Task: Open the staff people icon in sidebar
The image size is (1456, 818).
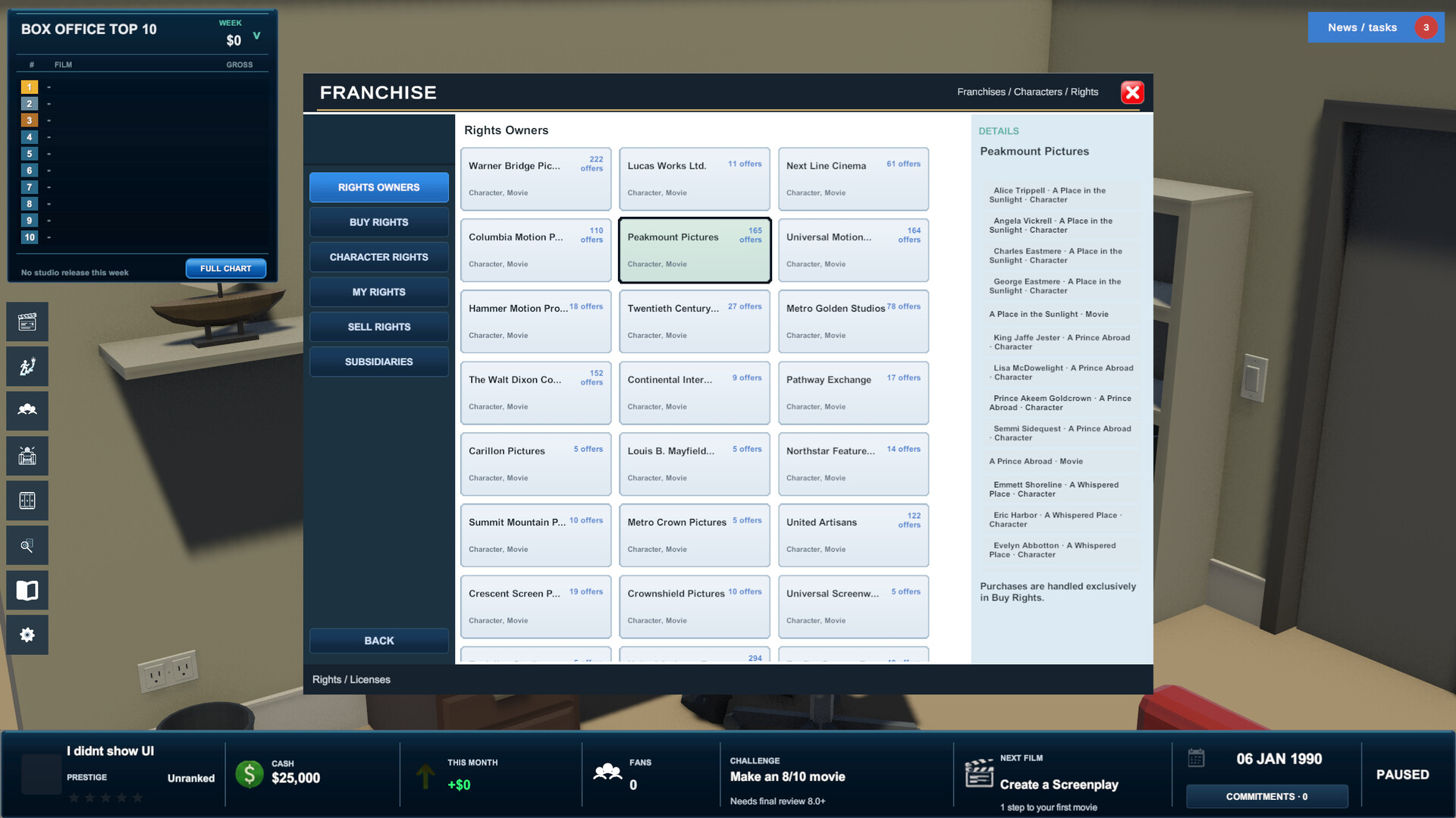Action: pyautogui.click(x=27, y=411)
